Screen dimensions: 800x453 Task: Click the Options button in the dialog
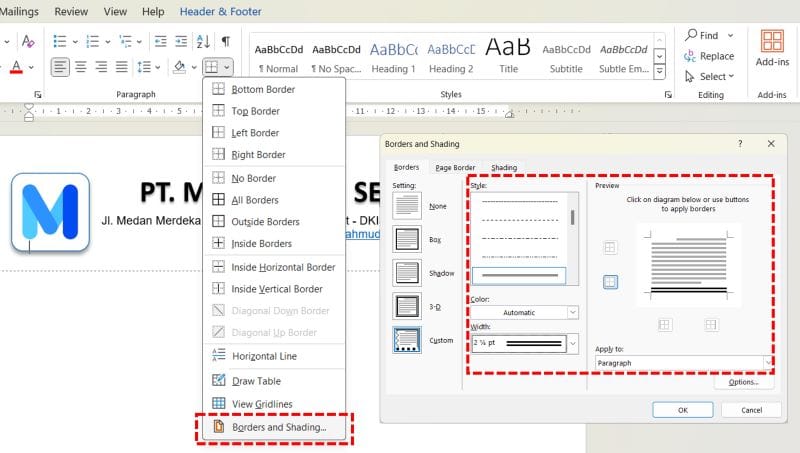click(x=744, y=382)
